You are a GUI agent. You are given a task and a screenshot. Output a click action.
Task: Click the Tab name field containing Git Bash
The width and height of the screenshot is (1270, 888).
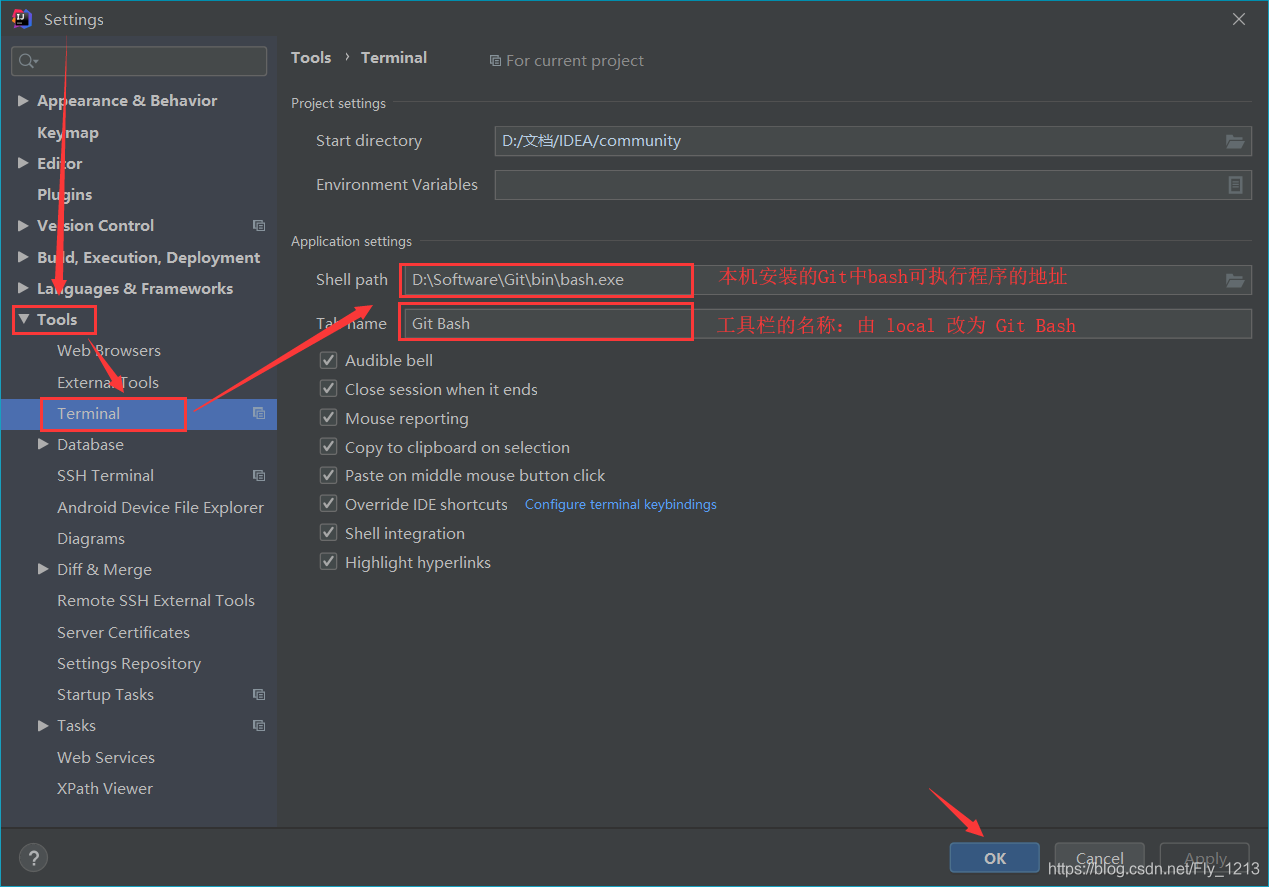coord(826,323)
